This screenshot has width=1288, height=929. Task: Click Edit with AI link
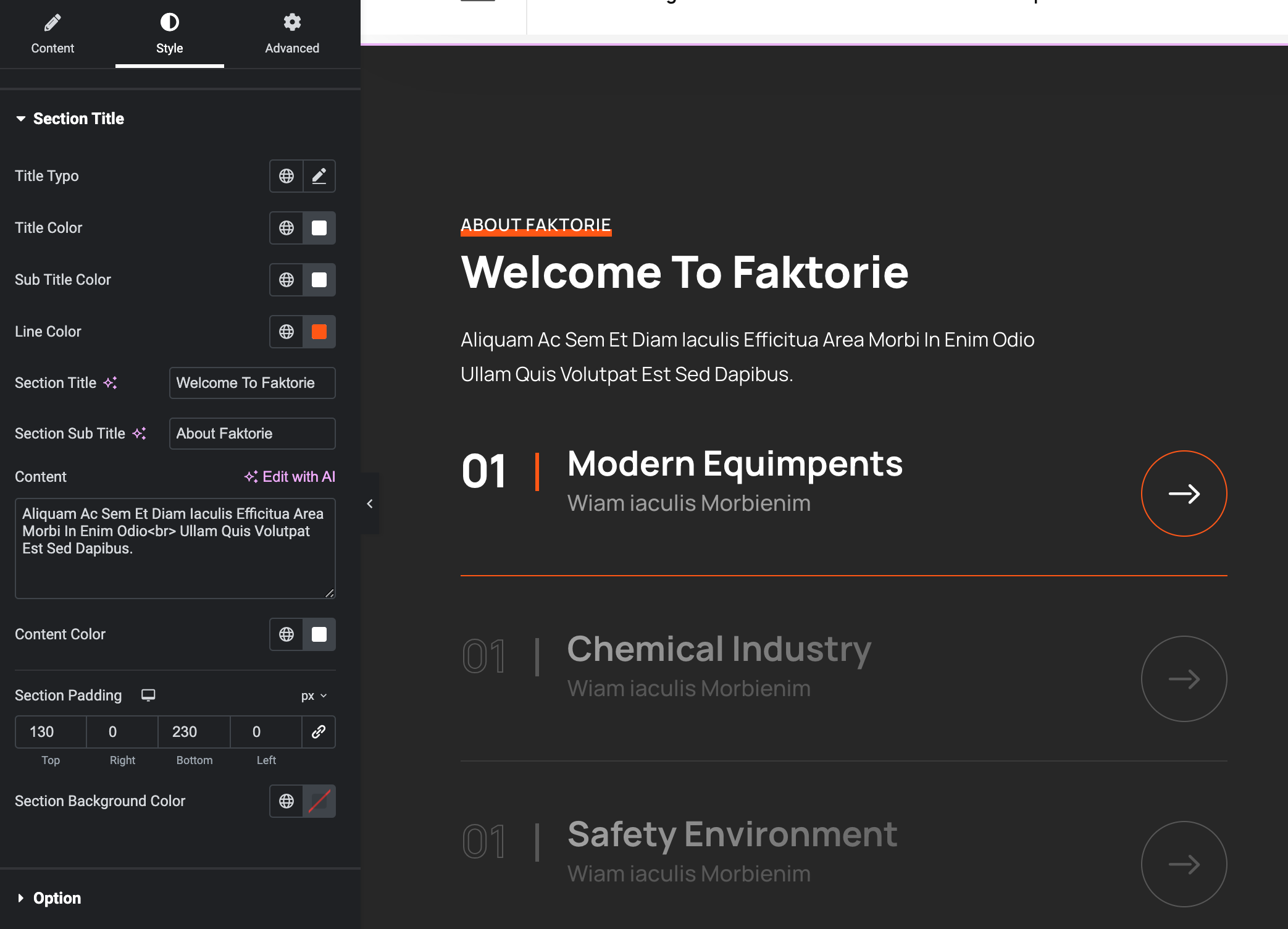point(290,477)
